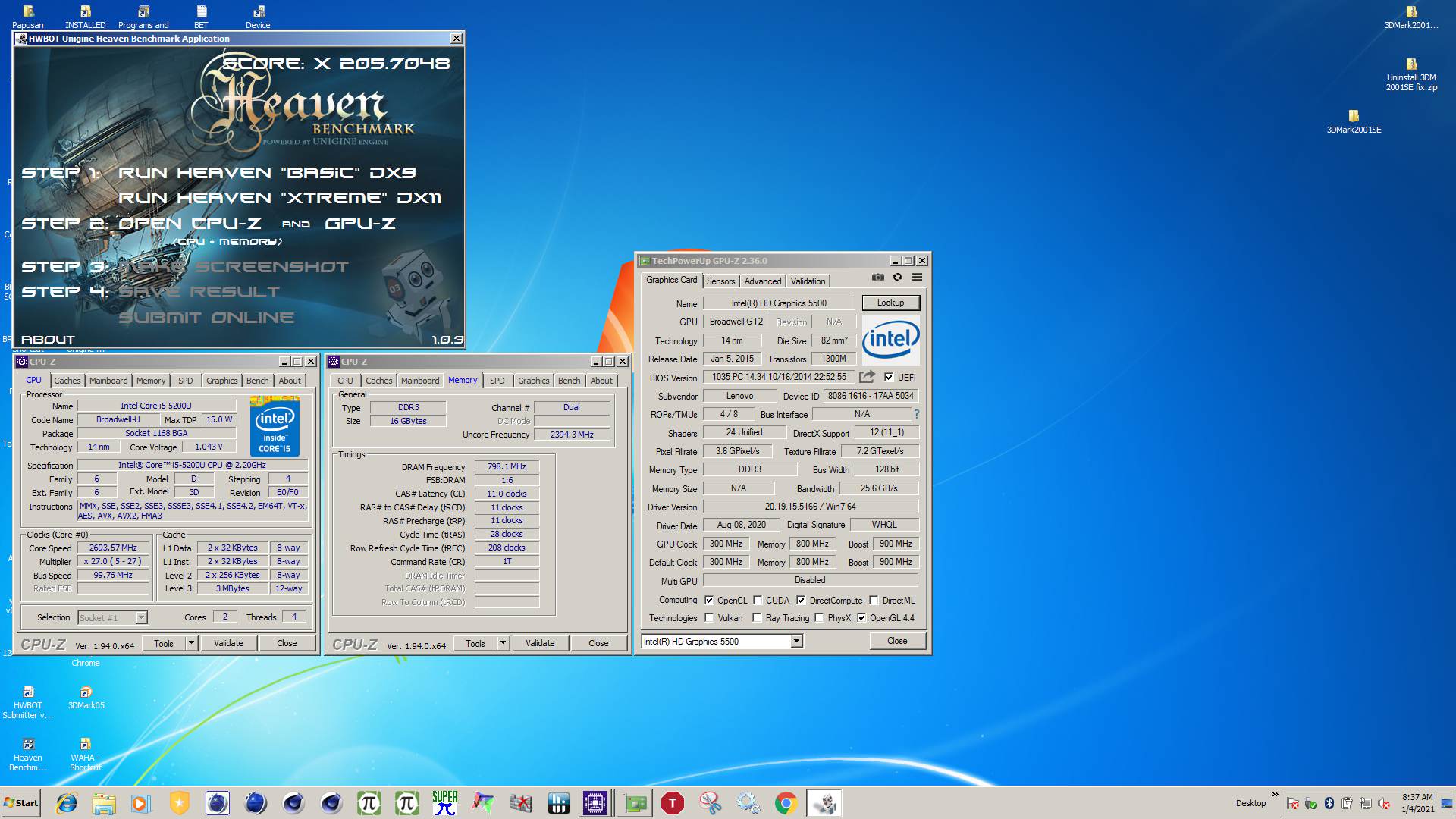
Task: Click the Bluetooth icon in system tray
Action: click(1329, 803)
